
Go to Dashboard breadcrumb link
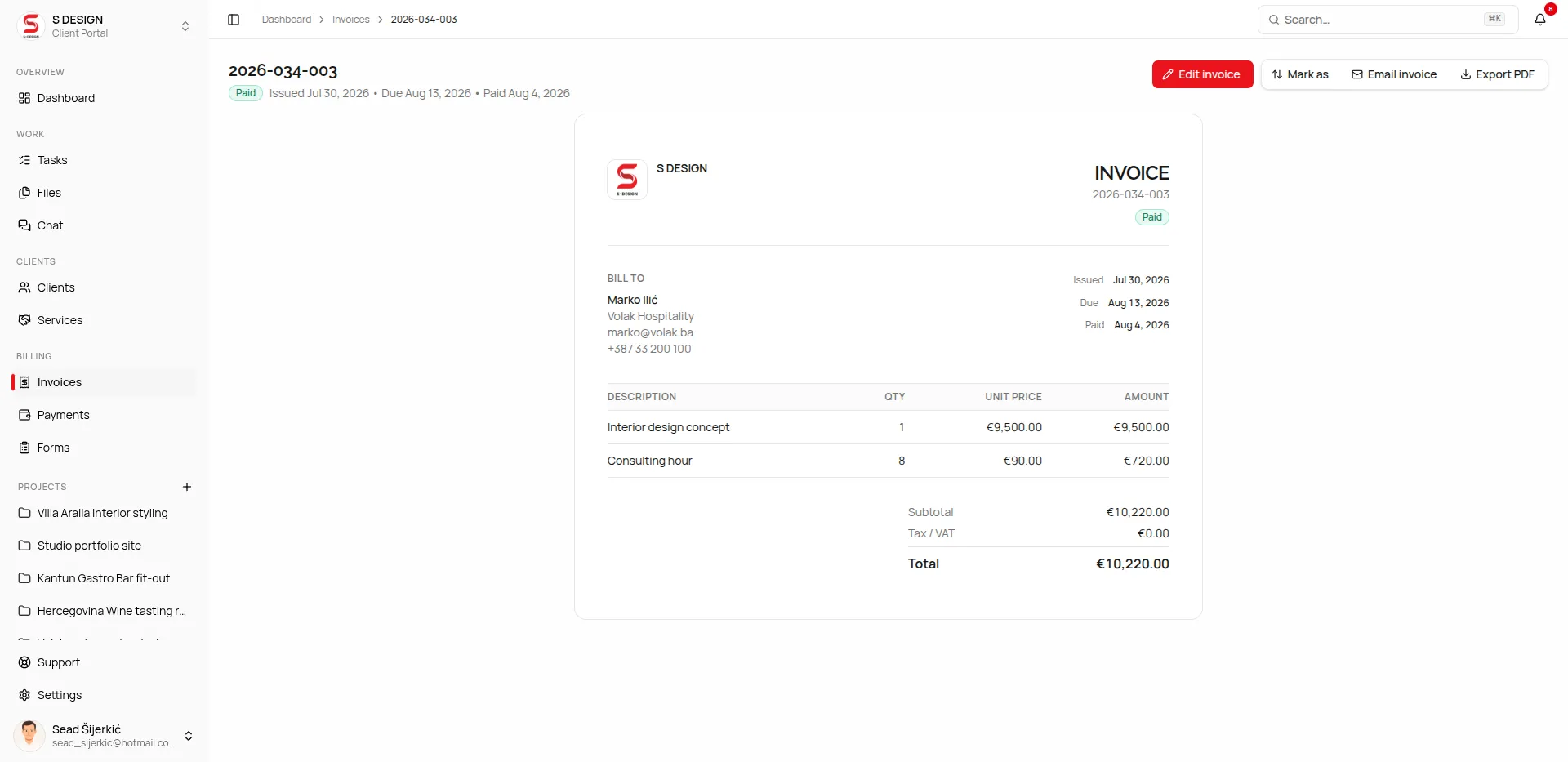[x=287, y=20]
